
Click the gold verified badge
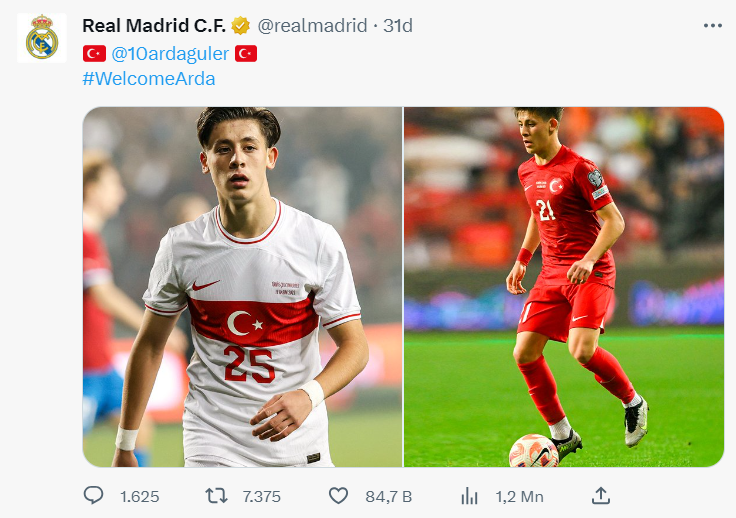tap(240, 25)
